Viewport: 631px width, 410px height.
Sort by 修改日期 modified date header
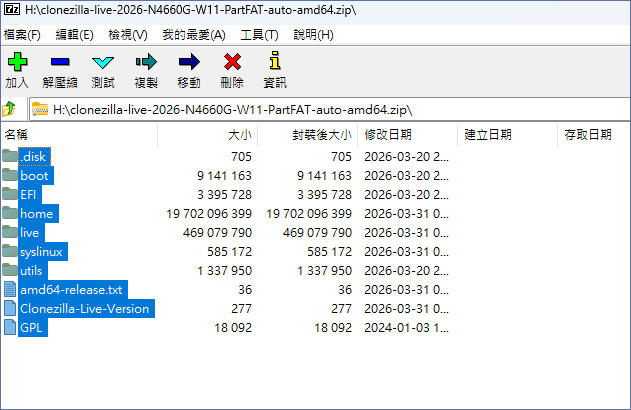(x=388, y=134)
